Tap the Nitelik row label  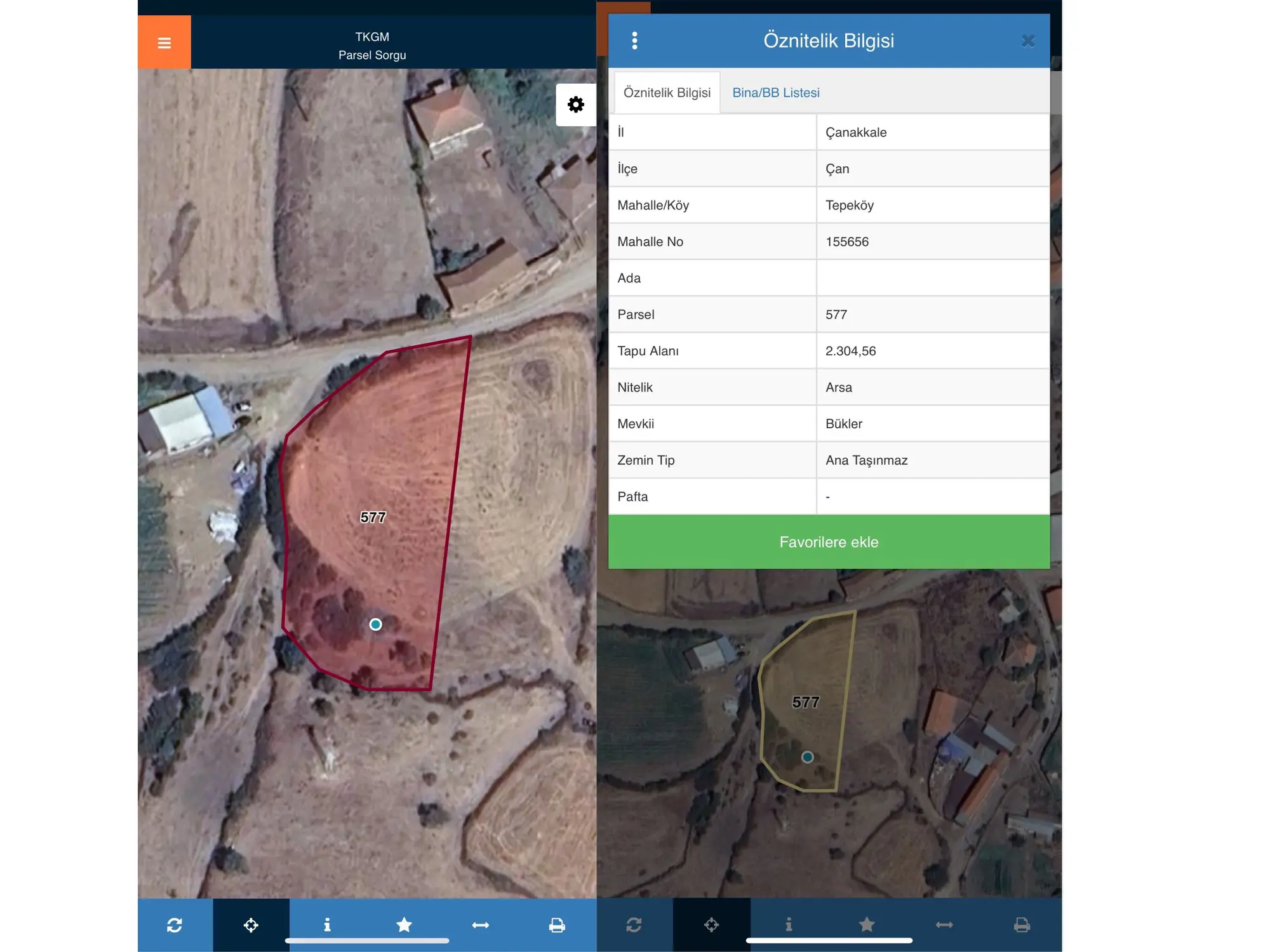pos(635,387)
